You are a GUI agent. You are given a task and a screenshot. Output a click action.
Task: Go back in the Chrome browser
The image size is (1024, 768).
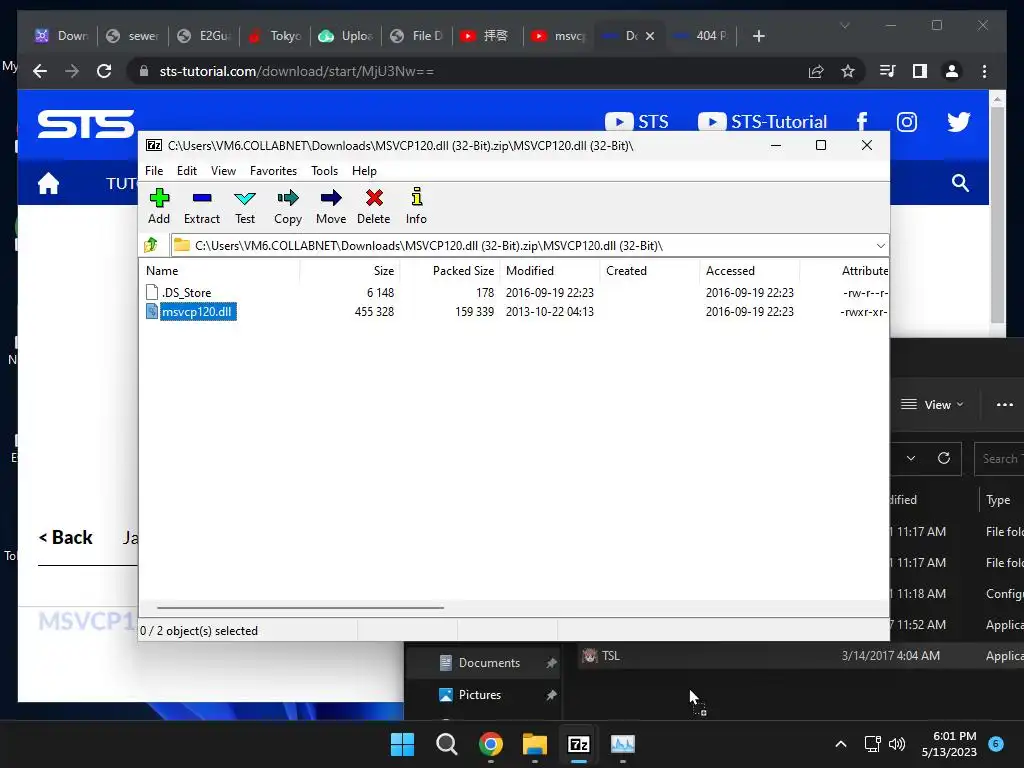point(40,71)
